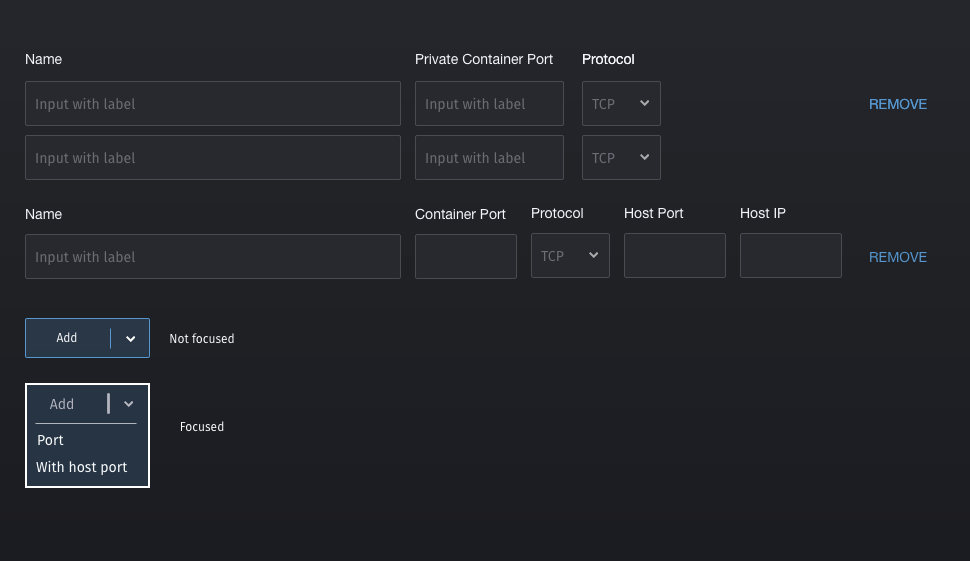Click REMOVE on the Private Container Port row
Image resolution: width=970 pixels, height=561 pixels.
click(x=897, y=104)
